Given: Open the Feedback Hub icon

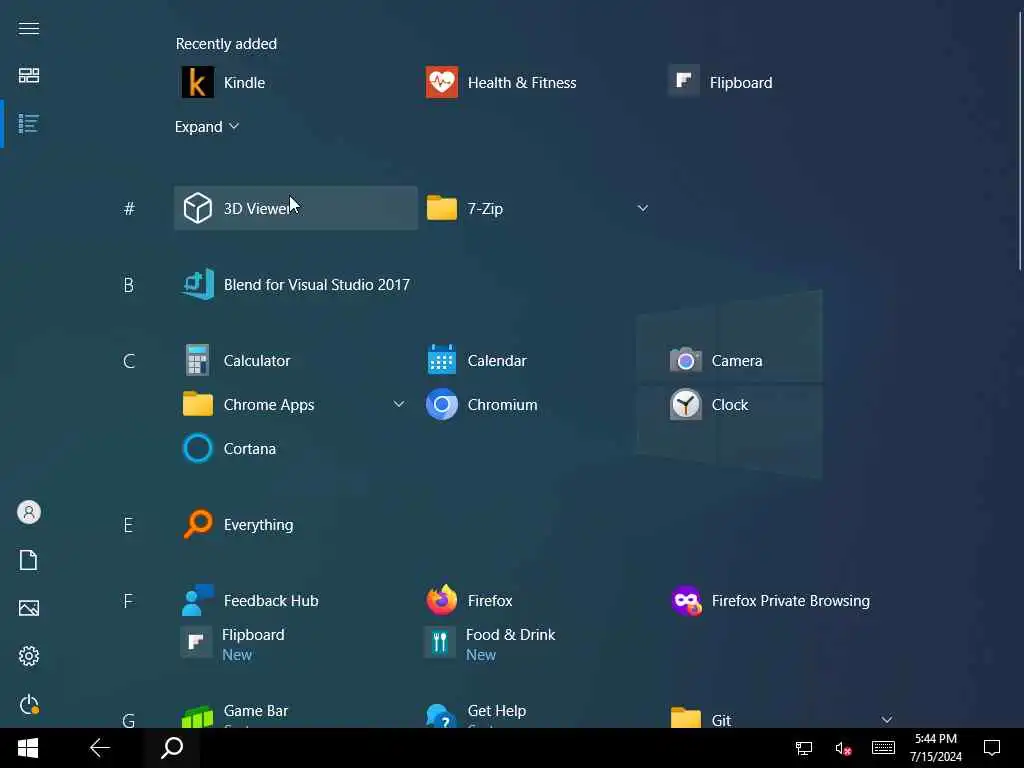Looking at the screenshot, I should click(197, 600).
